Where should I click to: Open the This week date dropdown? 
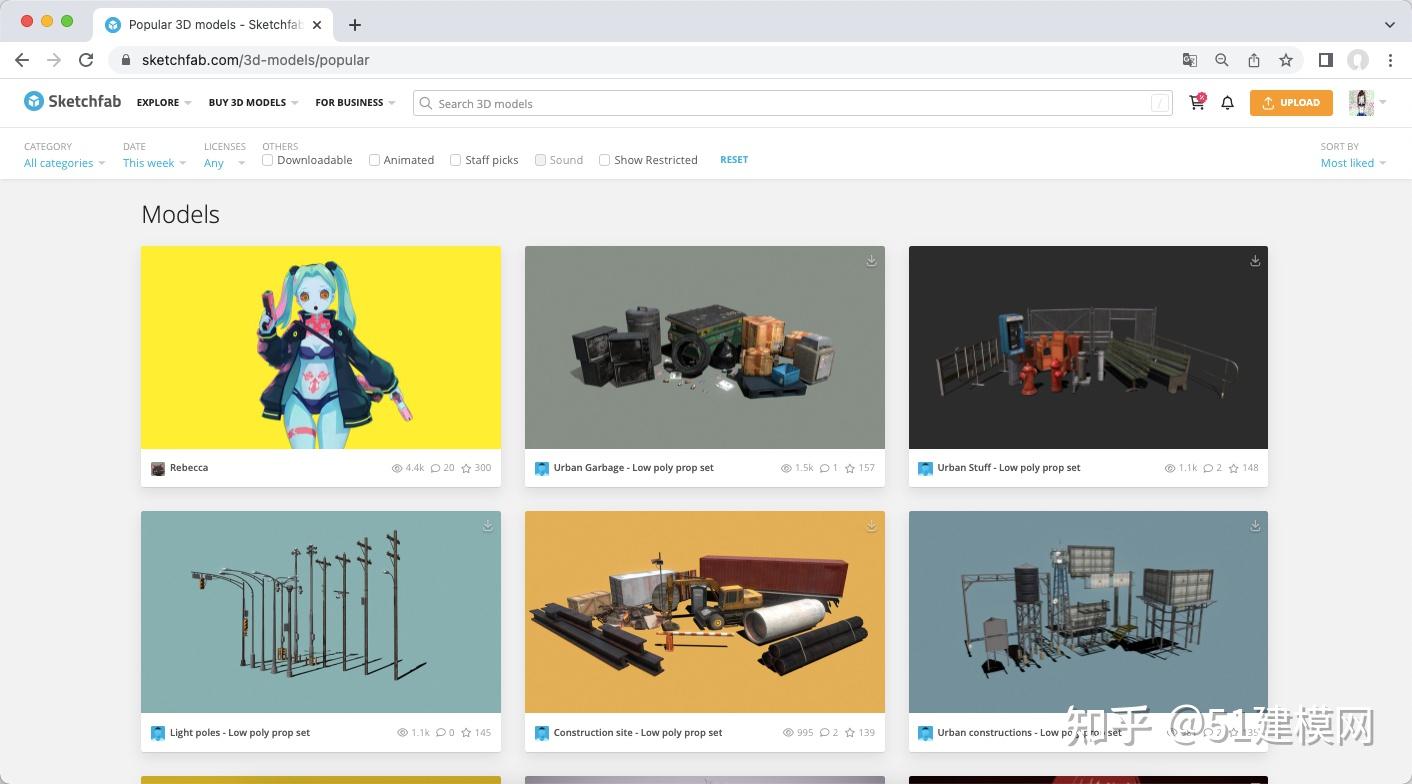pos(155,163)
